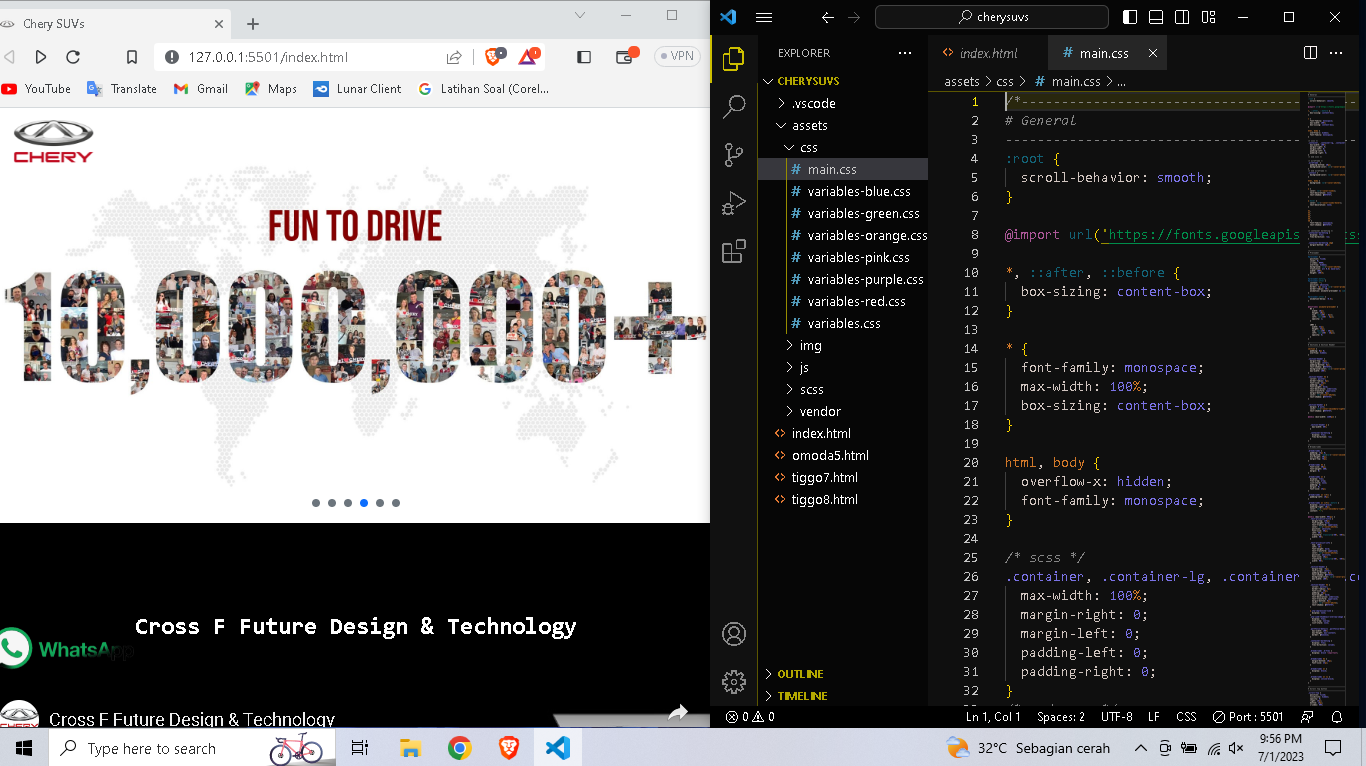Open the Source Control view
Screen dimensions: 1366x766
734,155
